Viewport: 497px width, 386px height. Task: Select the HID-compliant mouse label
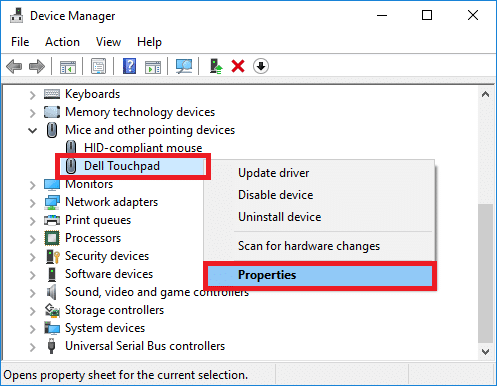coord(143,148)
